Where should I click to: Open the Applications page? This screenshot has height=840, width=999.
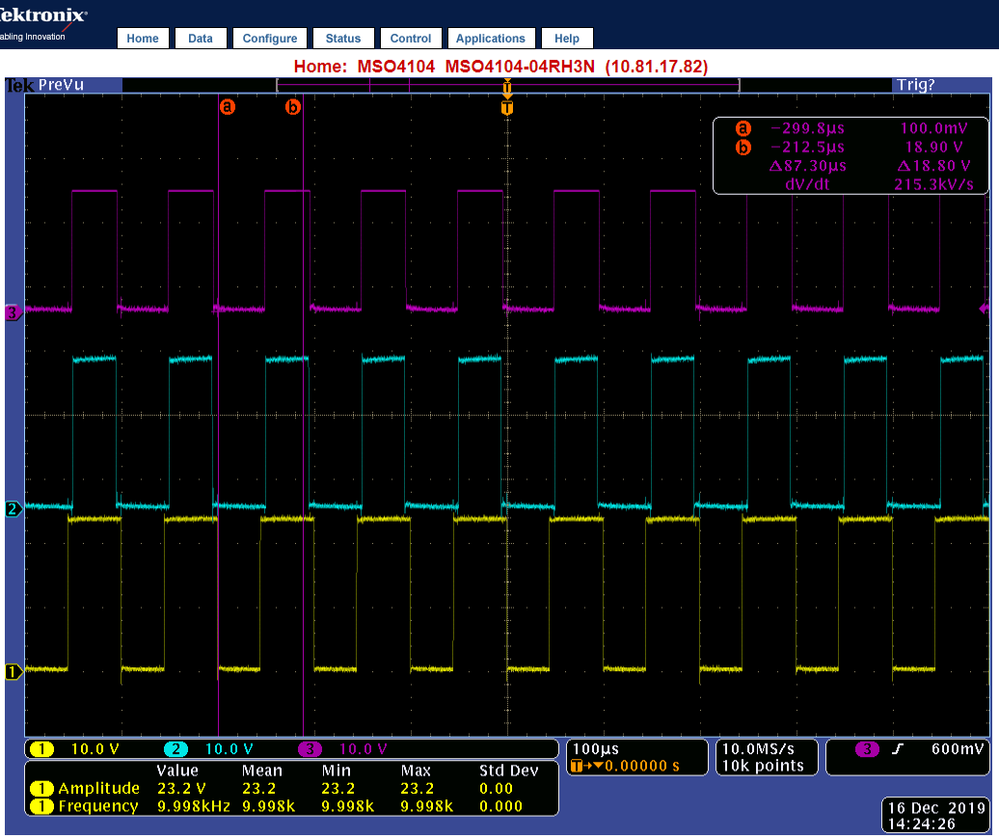490,38
